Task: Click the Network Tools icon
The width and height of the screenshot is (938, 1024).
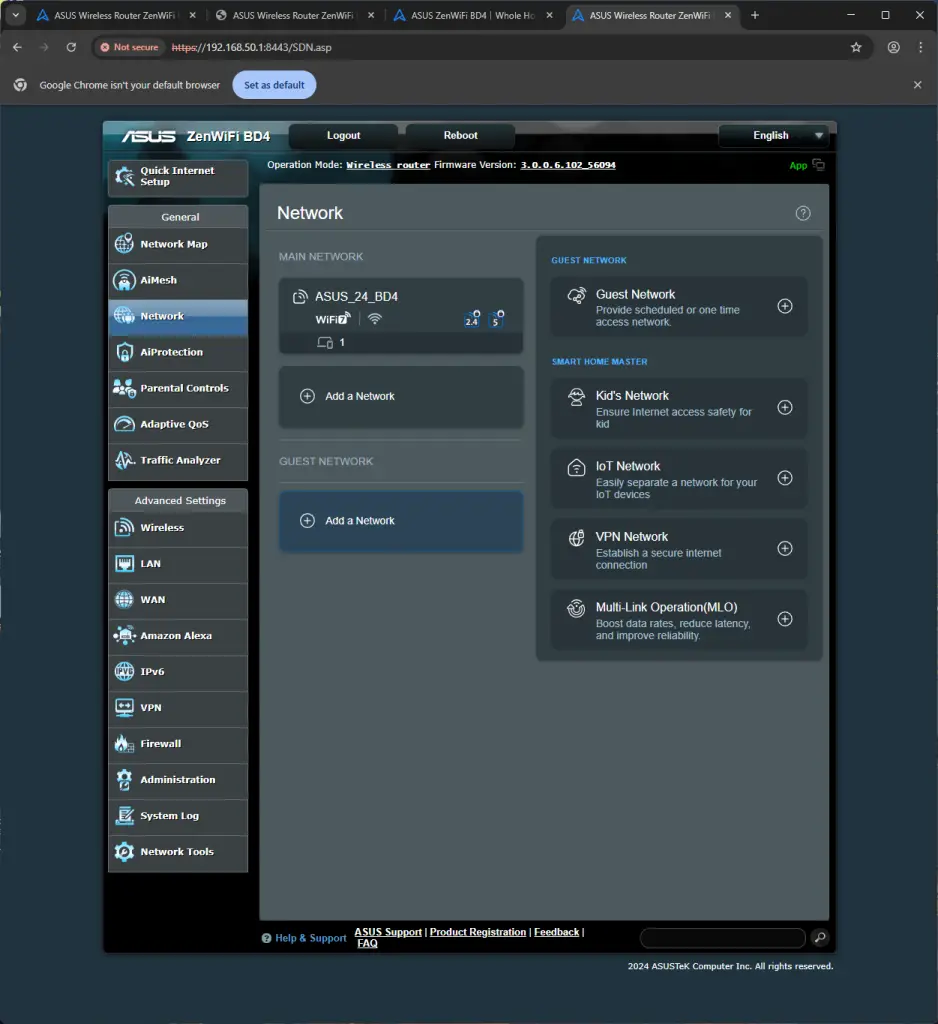Action: pos(124,852)
